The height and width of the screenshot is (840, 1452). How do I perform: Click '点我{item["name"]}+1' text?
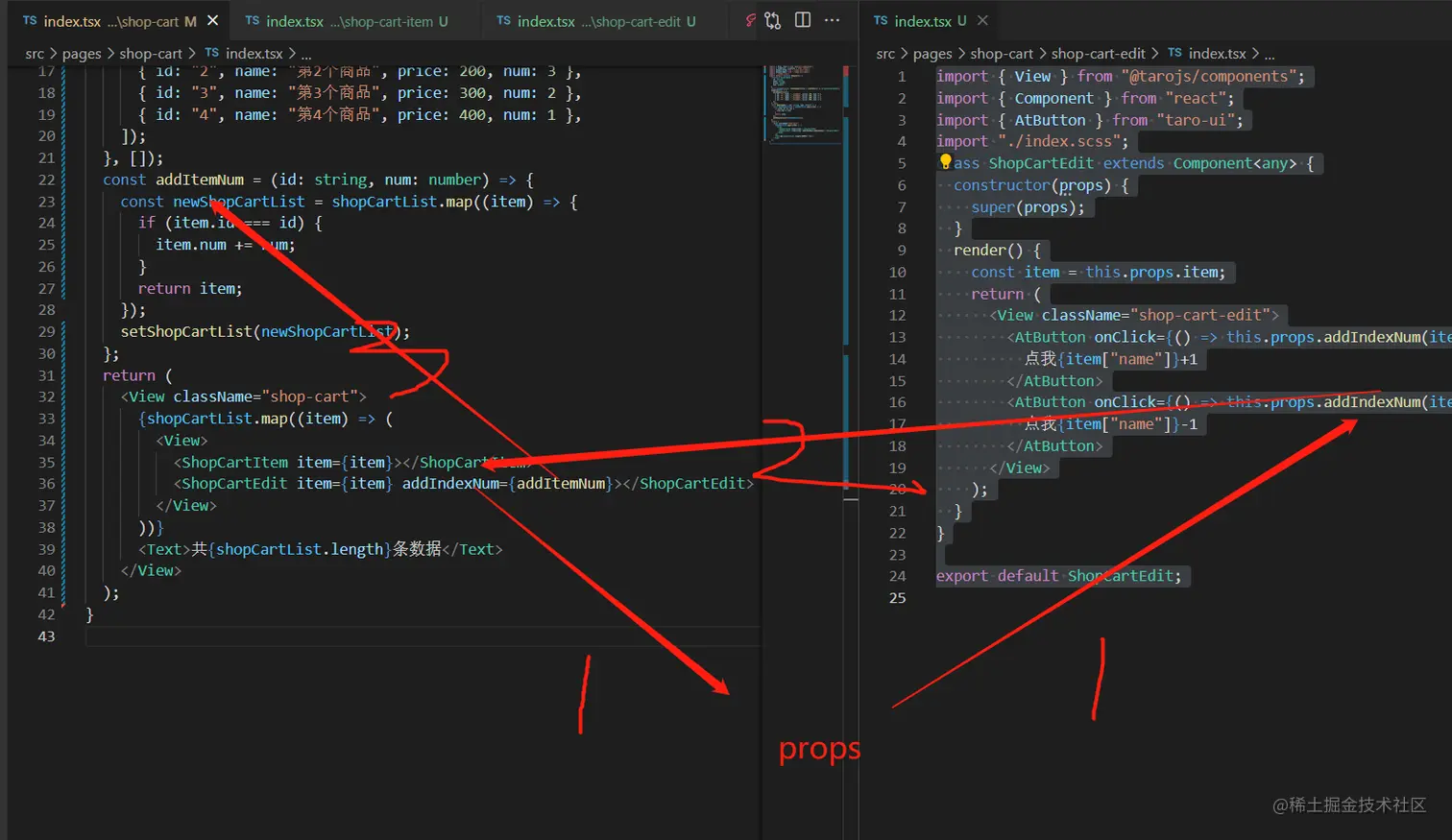coord(1111,359)
